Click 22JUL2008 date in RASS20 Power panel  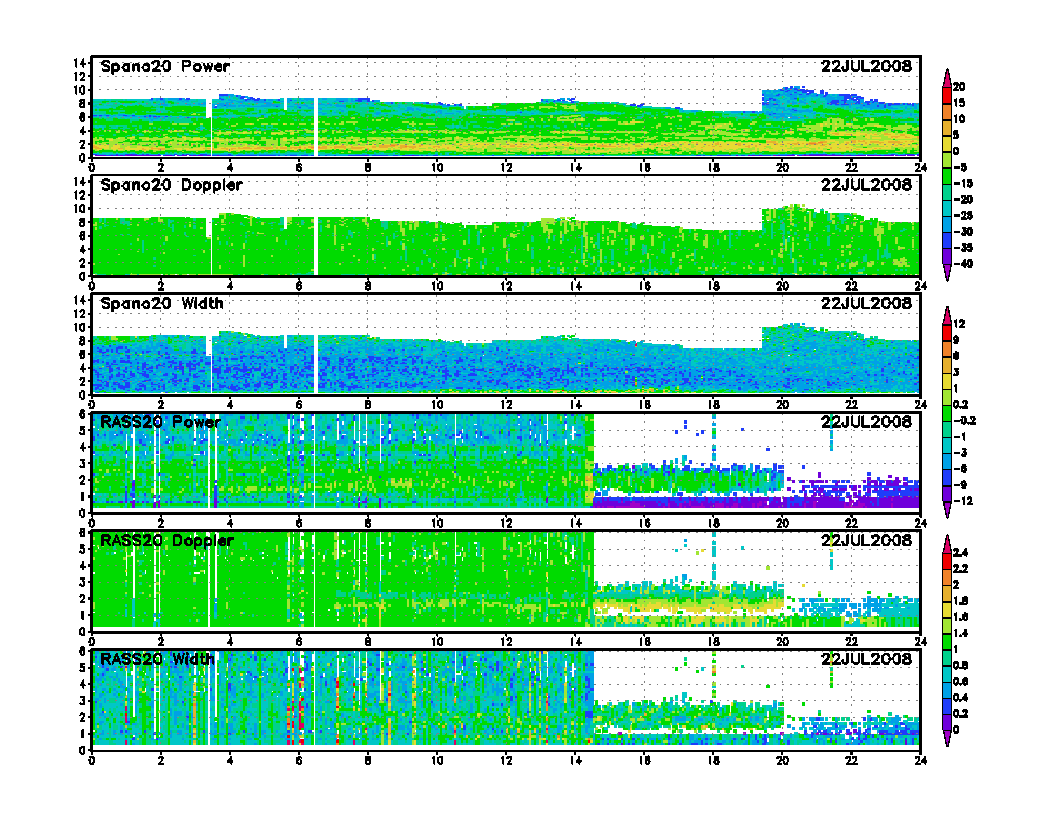coord(866,422)
